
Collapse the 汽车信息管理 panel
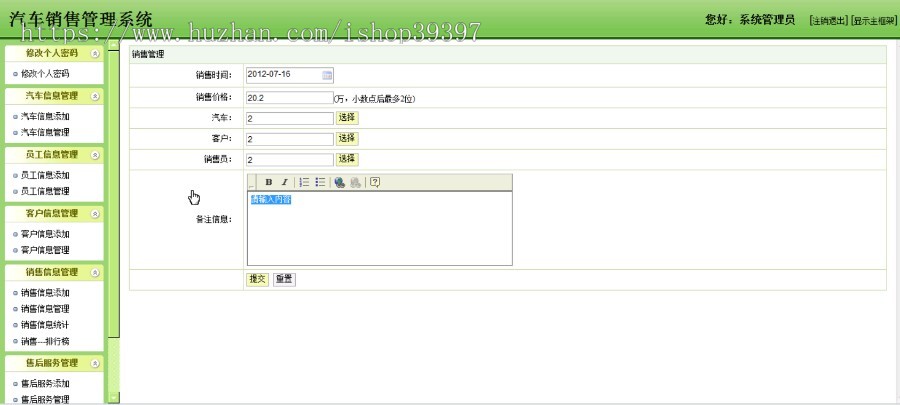coord(95,96)
